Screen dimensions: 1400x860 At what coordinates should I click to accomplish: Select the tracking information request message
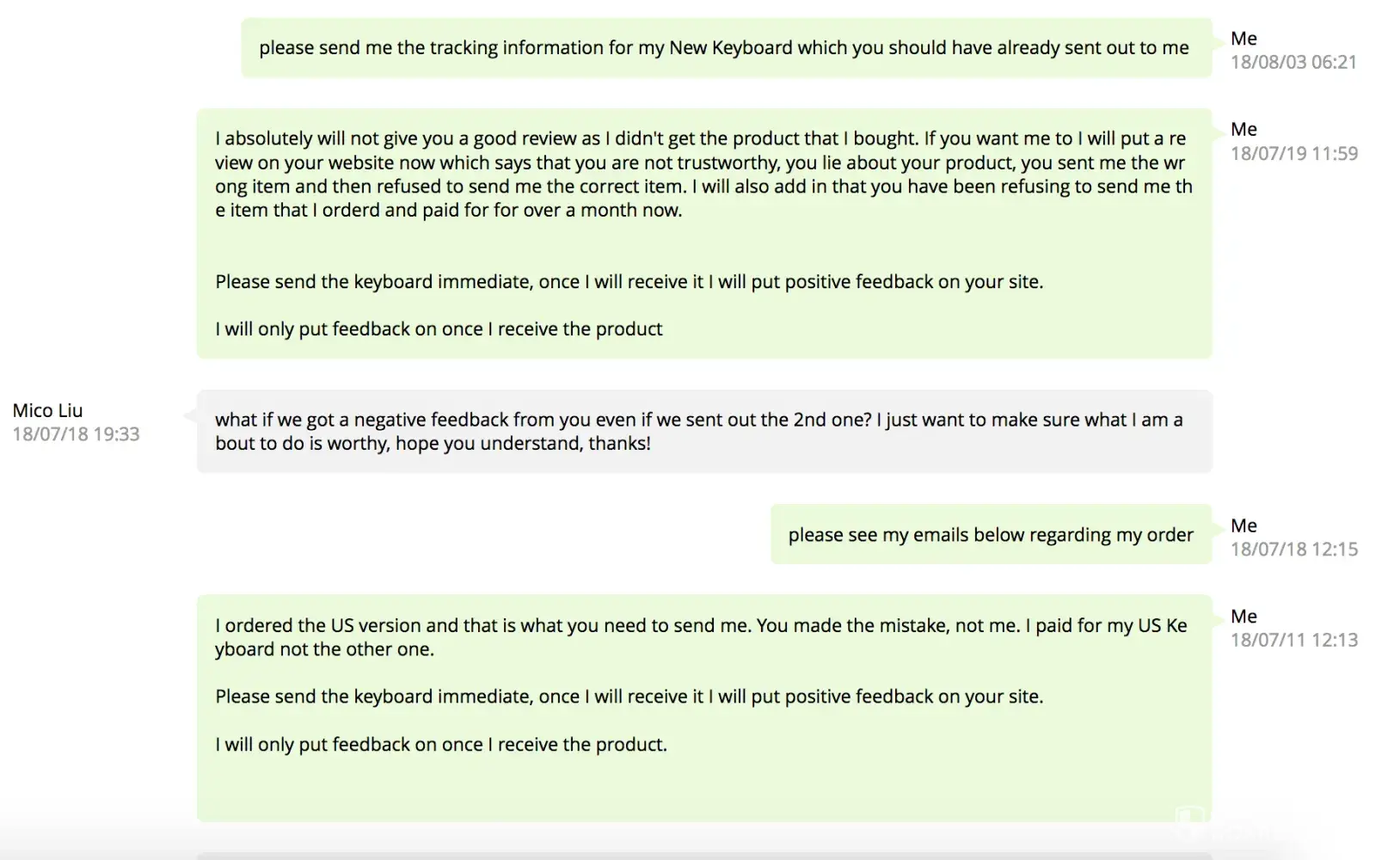723,48
